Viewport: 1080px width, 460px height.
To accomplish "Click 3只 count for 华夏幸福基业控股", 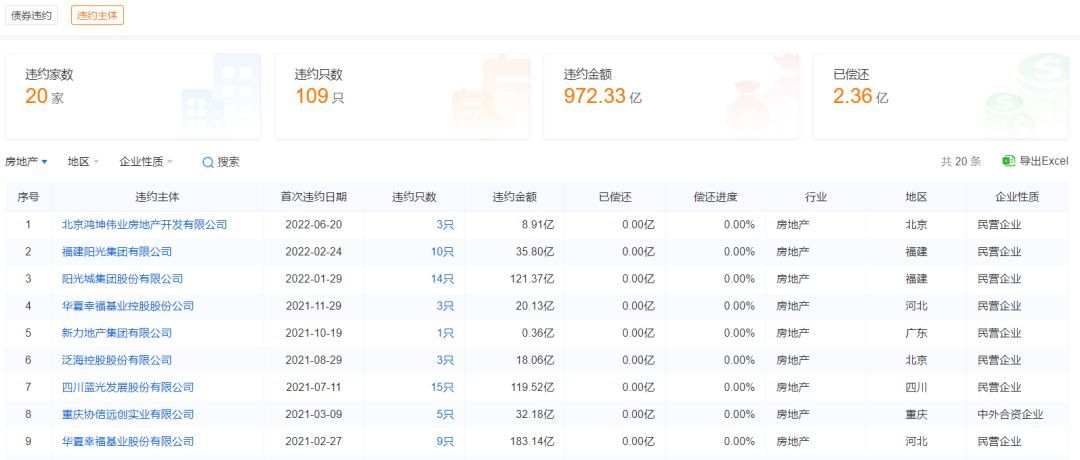I will pos(445,306).
